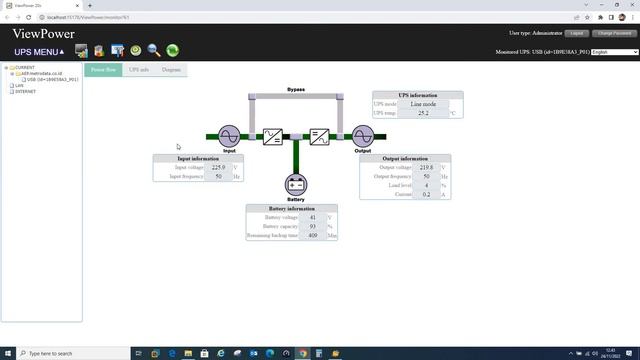This screenshot has width=640, height=360.
Task: Click the monitor with bar chart toolbar icon
Action: click(x=81, y=51)
